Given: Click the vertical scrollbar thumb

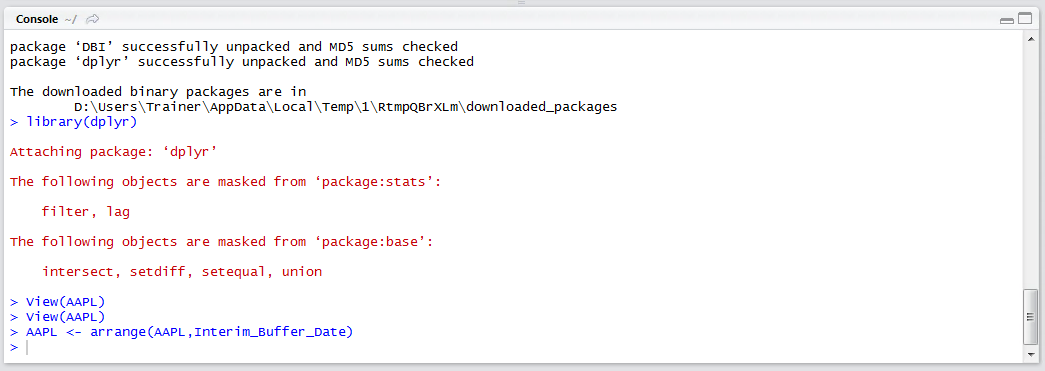Looking at the screenshot, I should (1030, 316).
